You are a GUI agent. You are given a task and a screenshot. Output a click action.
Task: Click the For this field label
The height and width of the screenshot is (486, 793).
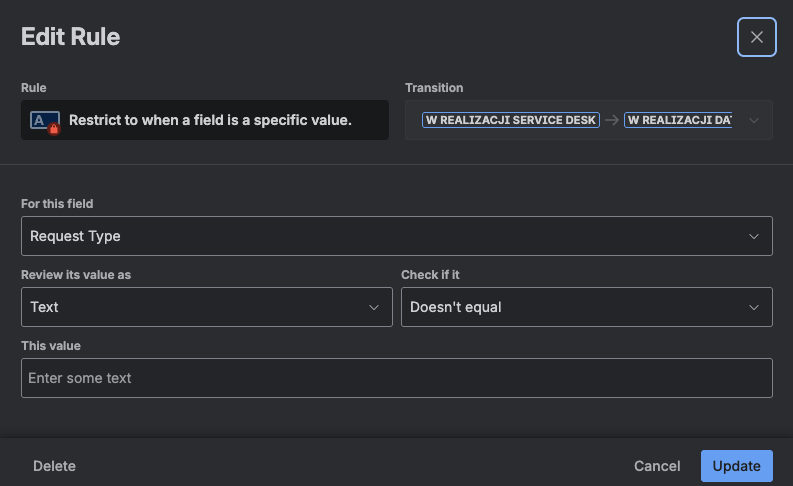point(57,204)
